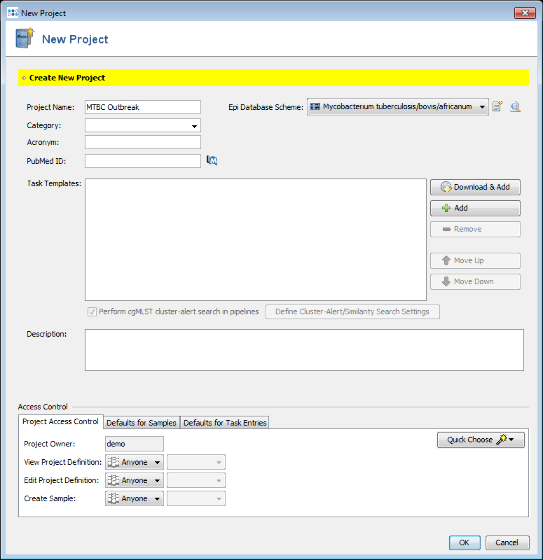543x560 pixels.
Task: Toggle Perform cgMLST cluster-alert search checkbox
Action: pos(92,312)
